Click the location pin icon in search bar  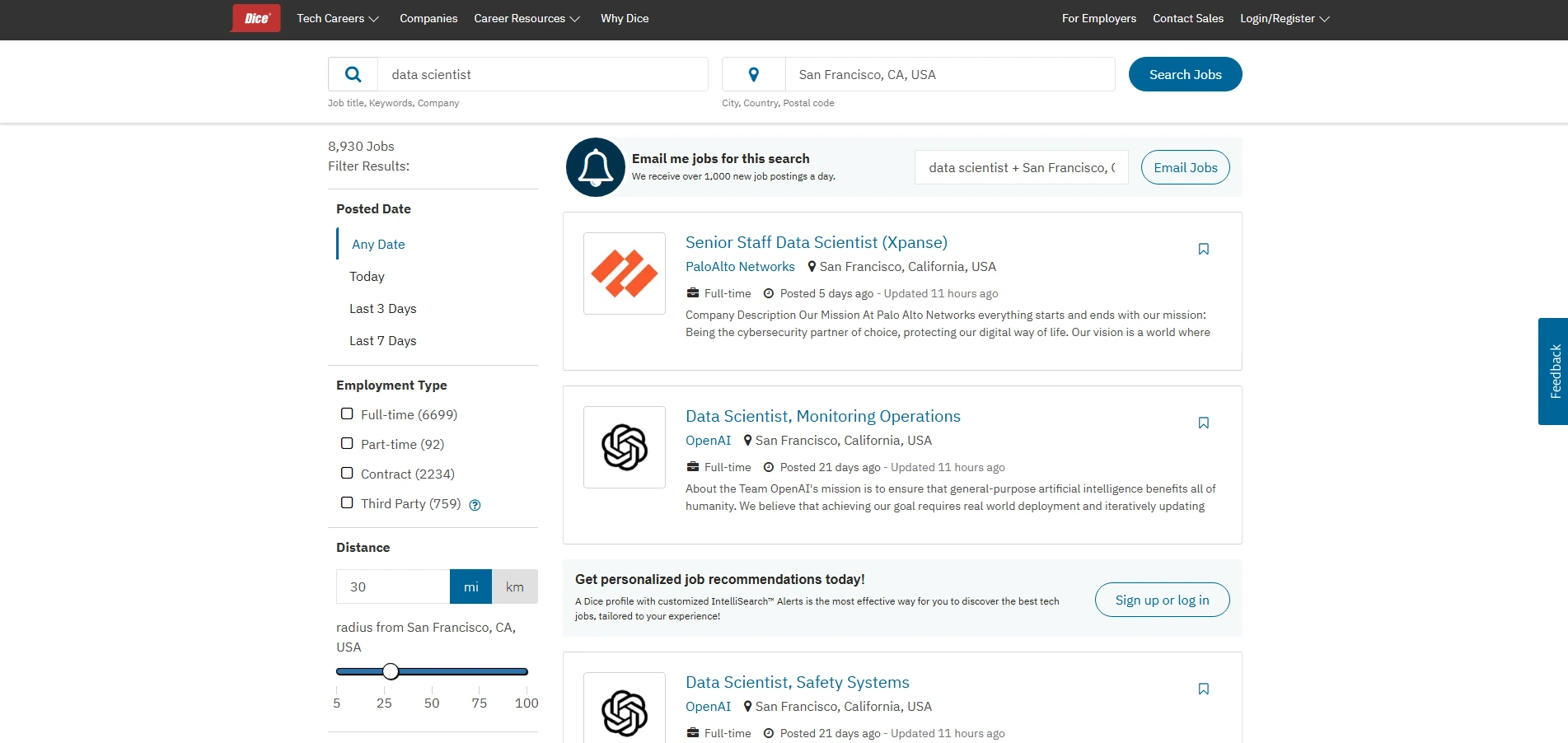pyautogui.click(x=753, y=74)
